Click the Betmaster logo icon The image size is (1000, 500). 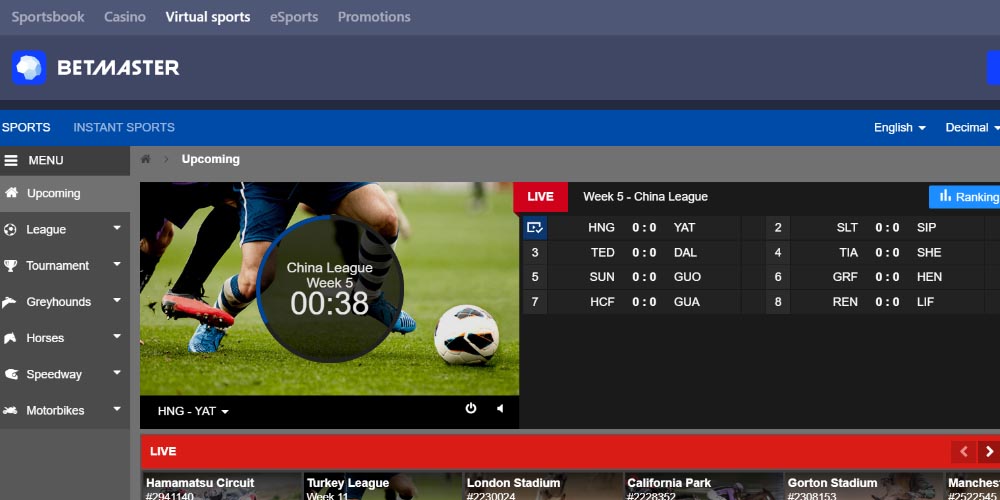pos(29,68)
